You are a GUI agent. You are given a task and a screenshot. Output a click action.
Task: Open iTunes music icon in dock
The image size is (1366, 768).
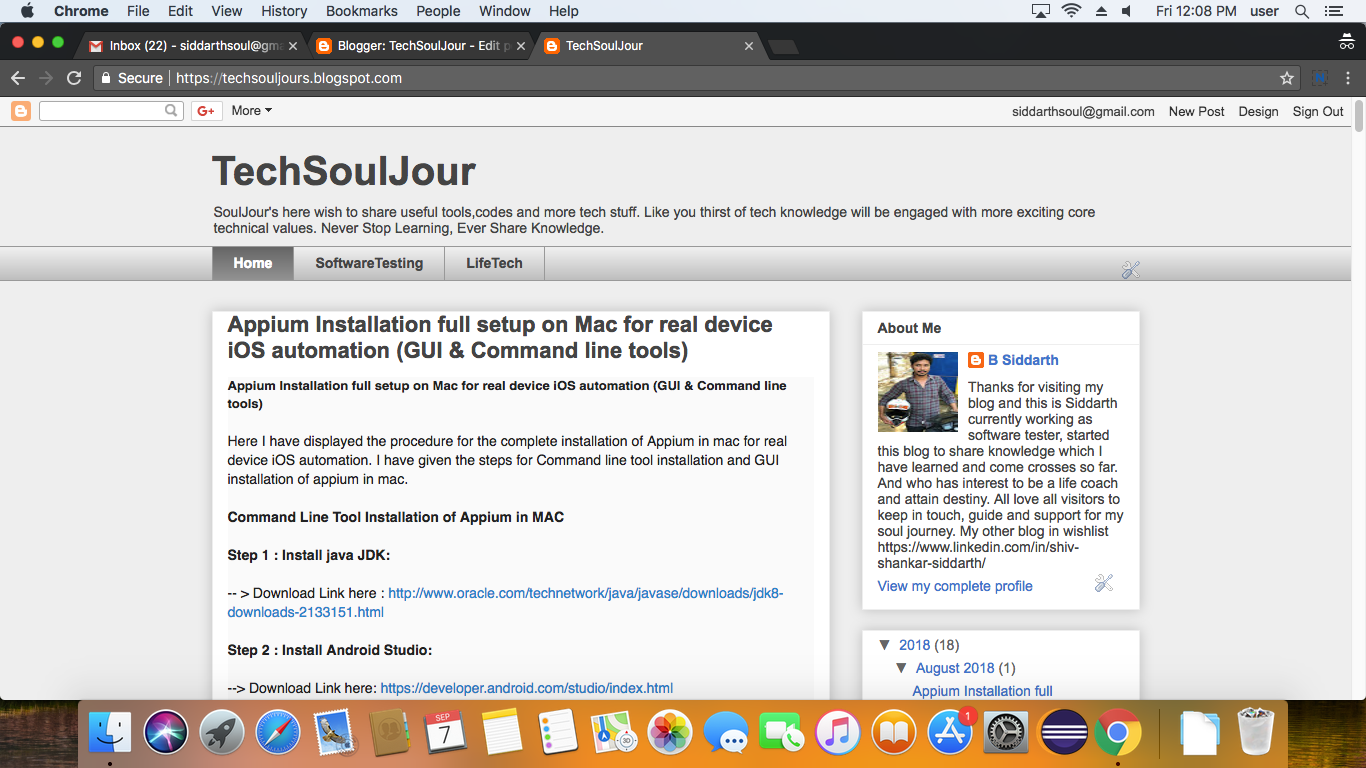tap(839, 735)
